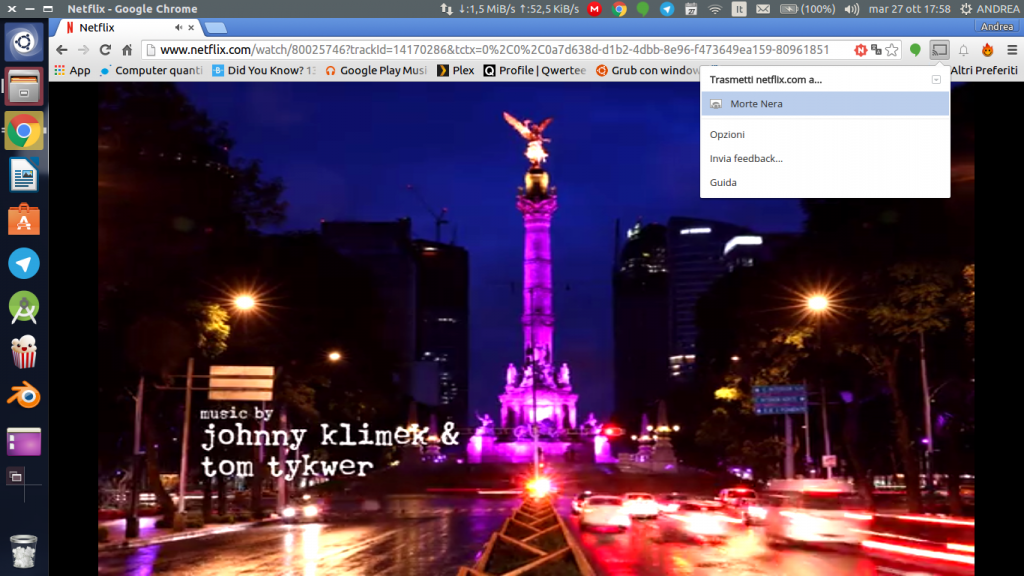Expand the Trasmetti netflix.com dropdown arrow
Screen dimensions: 1024x576
coord(936,80)
